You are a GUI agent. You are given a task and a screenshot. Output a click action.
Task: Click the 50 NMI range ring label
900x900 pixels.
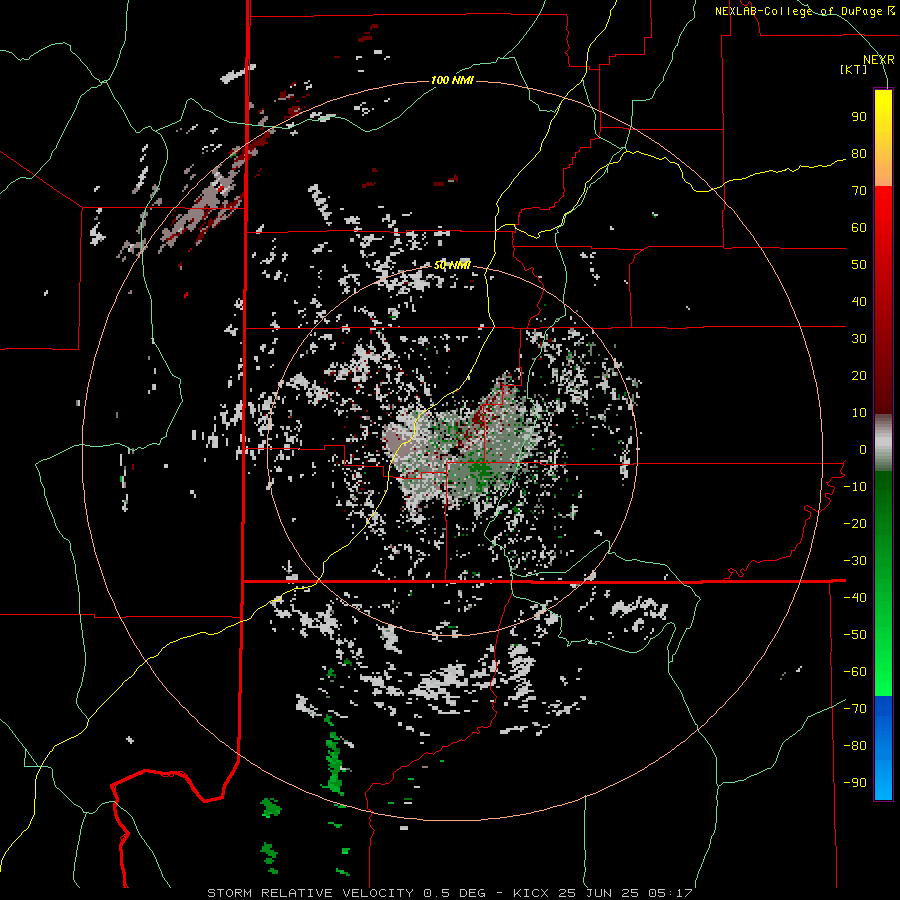pyautogui.click(x=452, y=265)
